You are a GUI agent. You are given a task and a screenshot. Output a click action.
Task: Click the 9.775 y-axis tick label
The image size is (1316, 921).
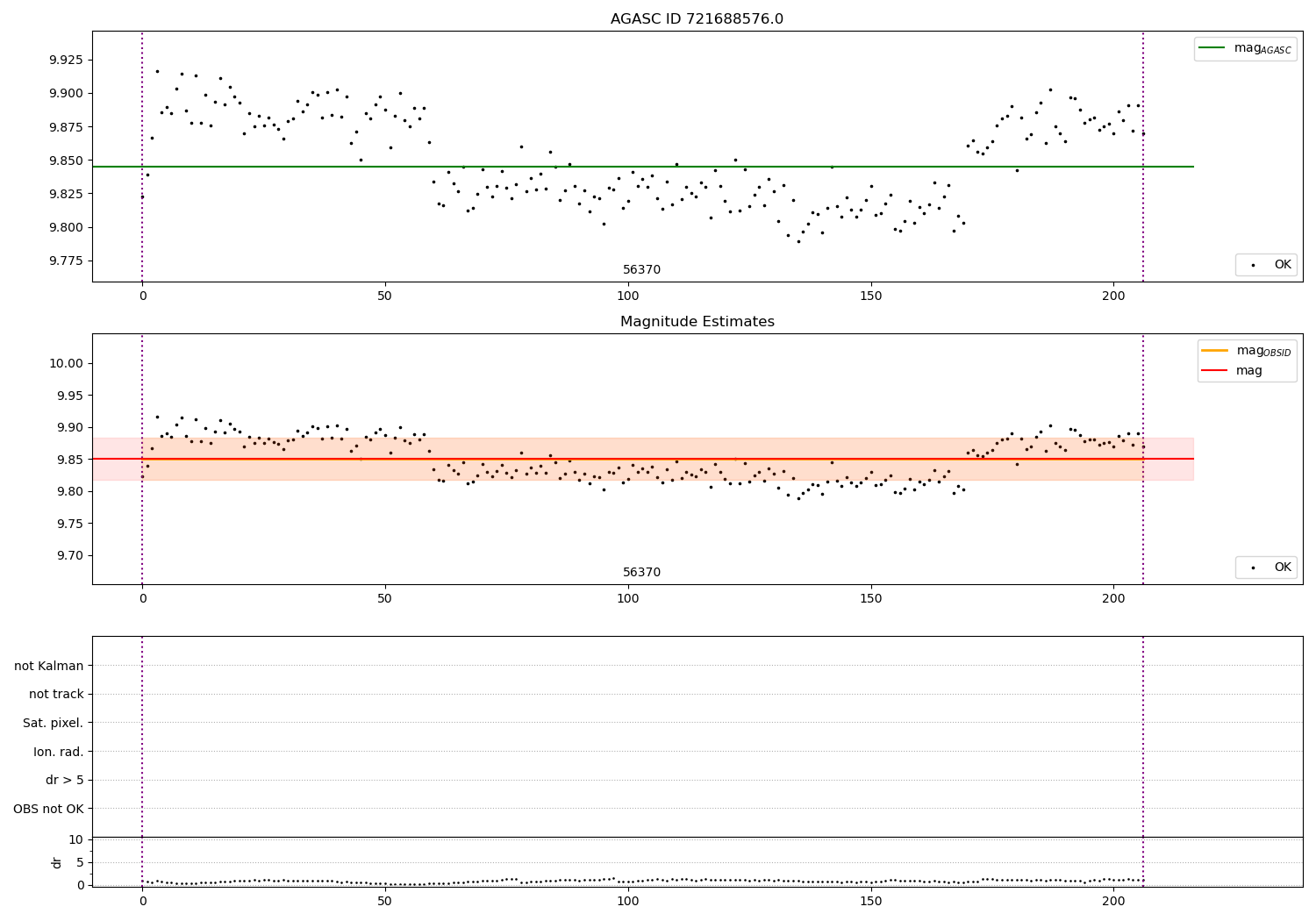coord(66,261)
